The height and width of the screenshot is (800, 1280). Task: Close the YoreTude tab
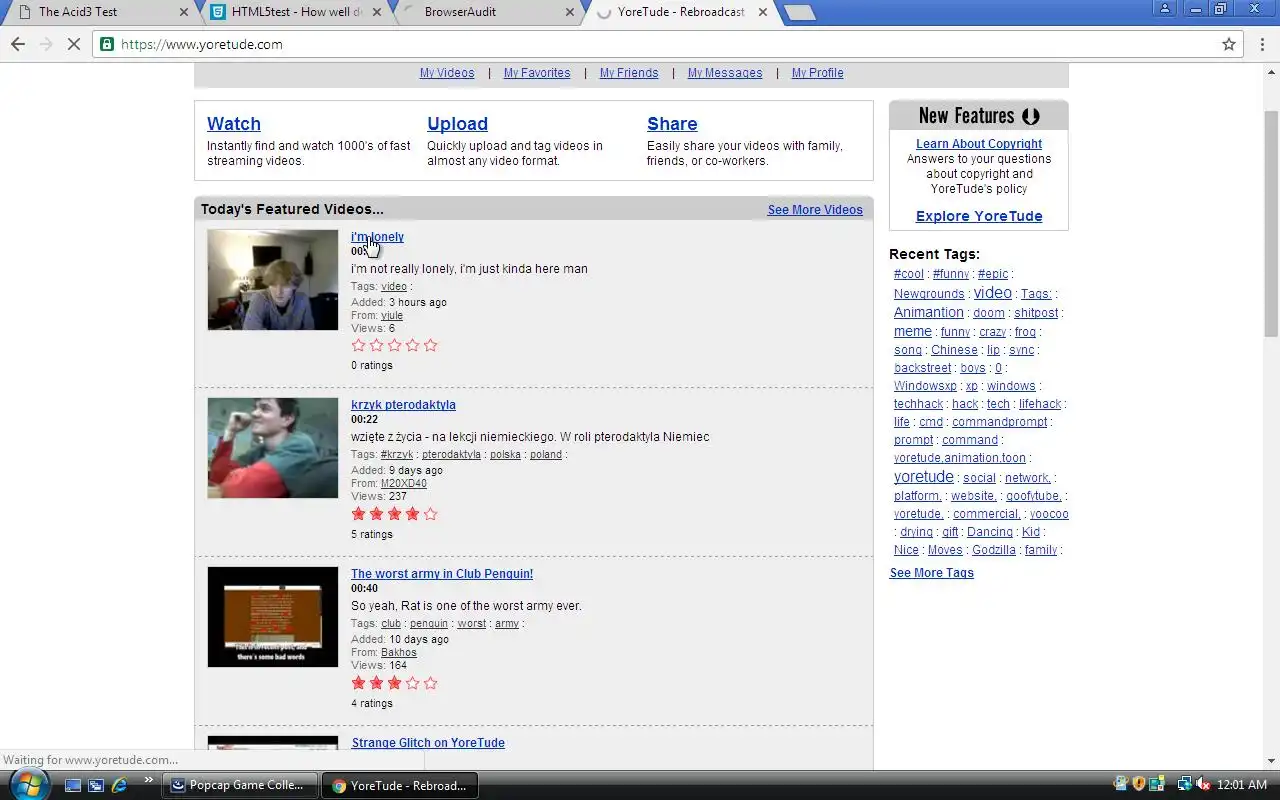point(762,12)
